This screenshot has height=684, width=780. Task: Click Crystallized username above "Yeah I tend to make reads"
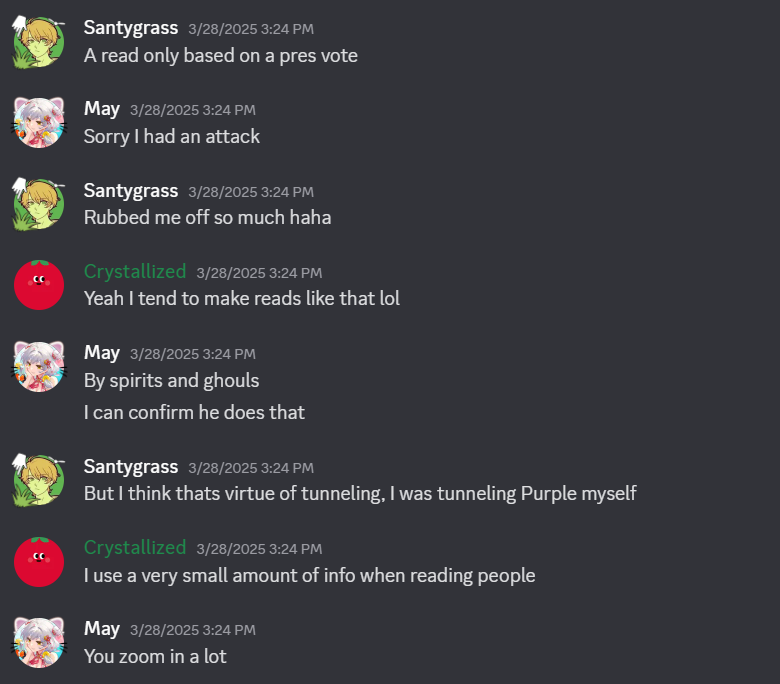pos(135,271)
